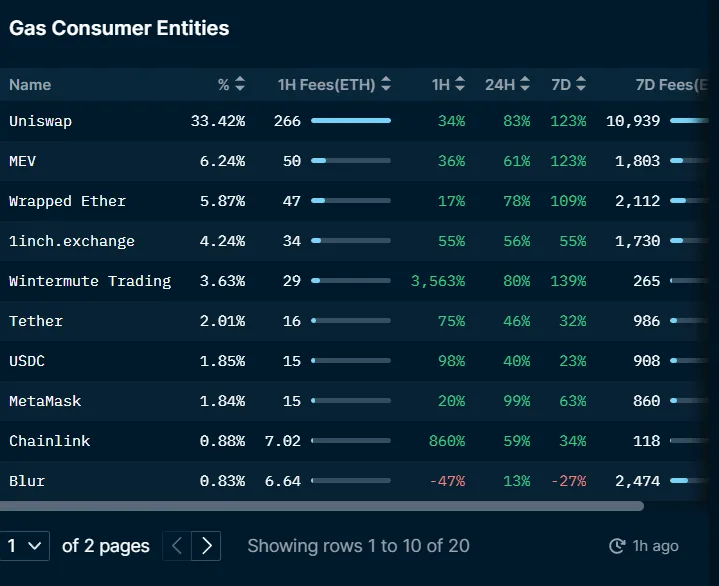
Task: Click the Gas Consumer Entities heading
Action: 119,28
